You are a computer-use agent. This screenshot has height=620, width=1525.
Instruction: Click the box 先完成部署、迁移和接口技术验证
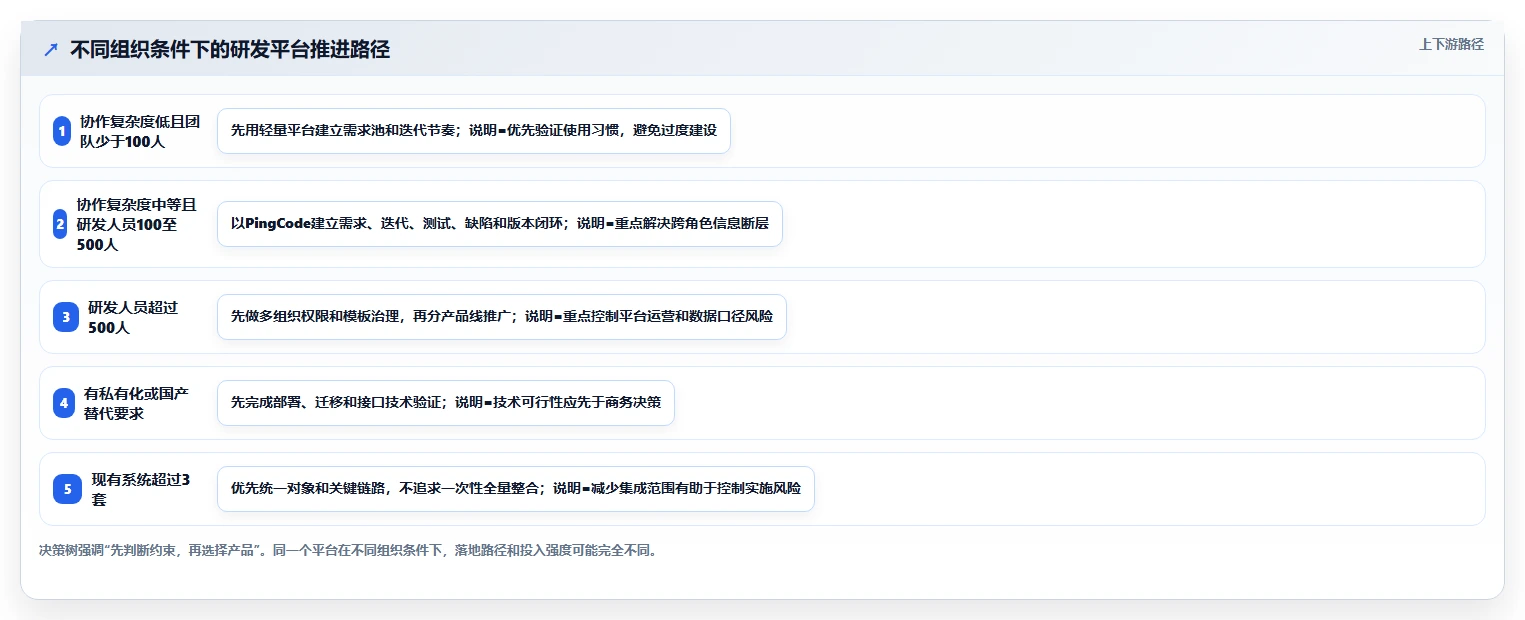tap(446, 403)
